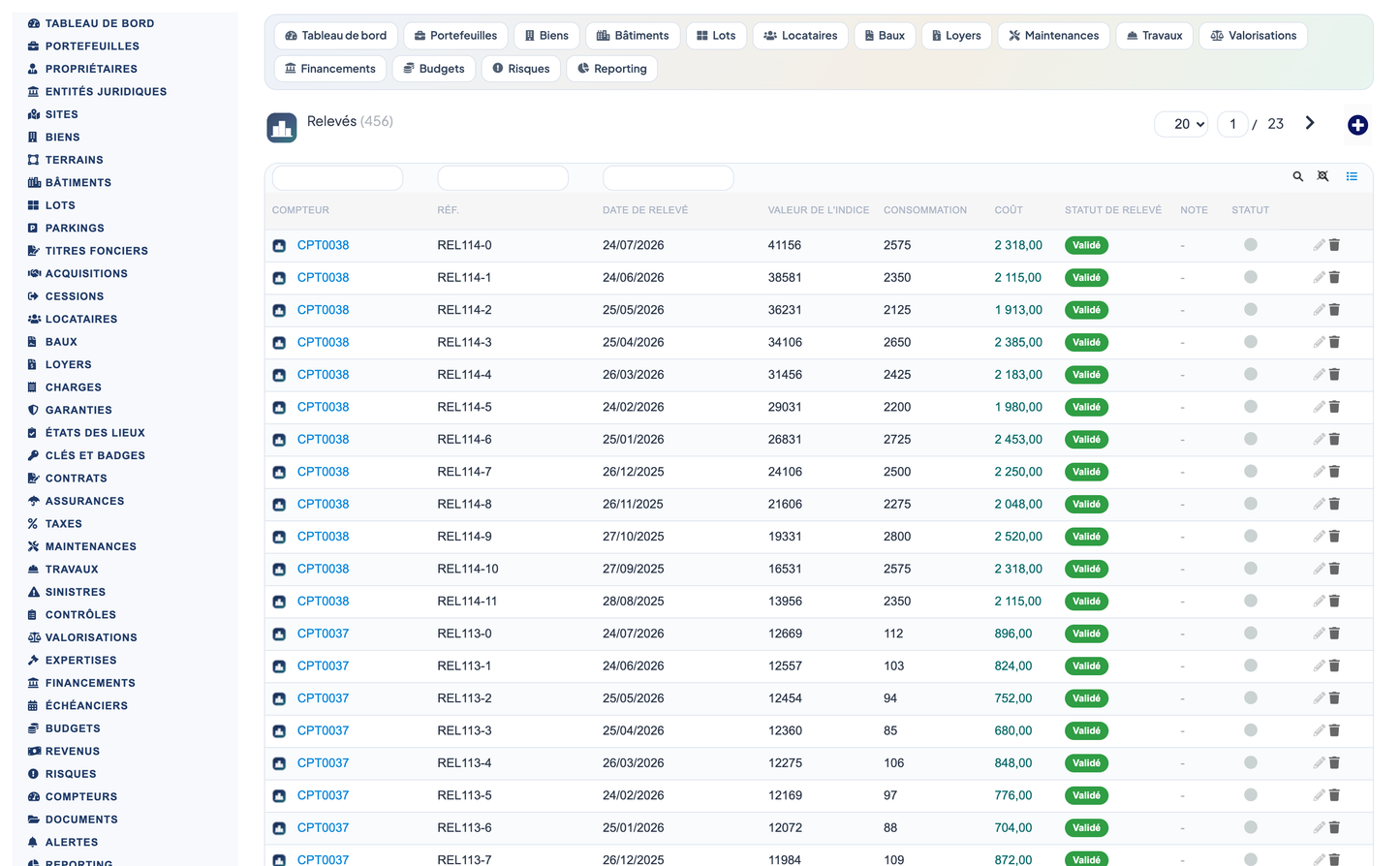This screenshot has height=866, width=1400.
Task: Click Validé badge in REL113-1 row
Action: click(x=1086, y=665)
